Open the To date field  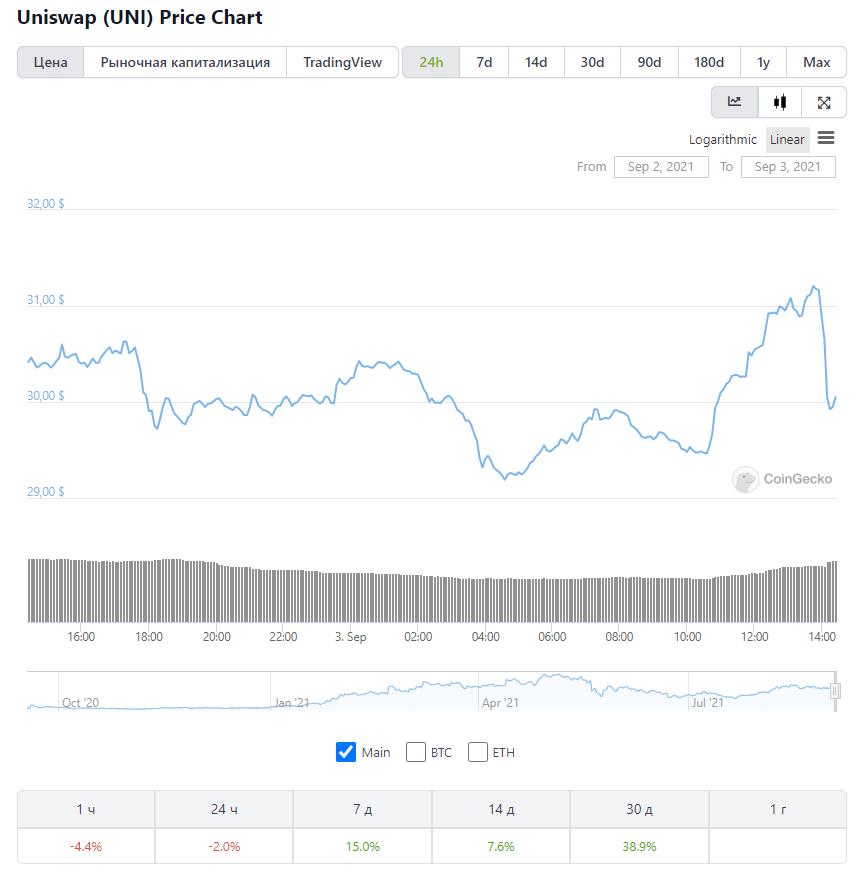pos(788,167)
